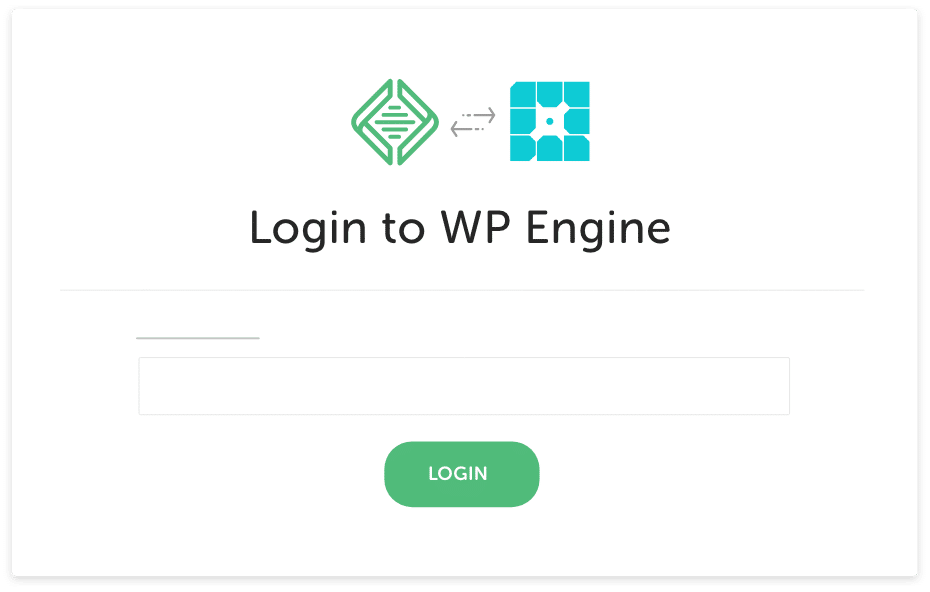Click top-left square of WP Engine logo
Image resolution: width=930 pixels, height=592 pixels.
click(x=523, y=94)
